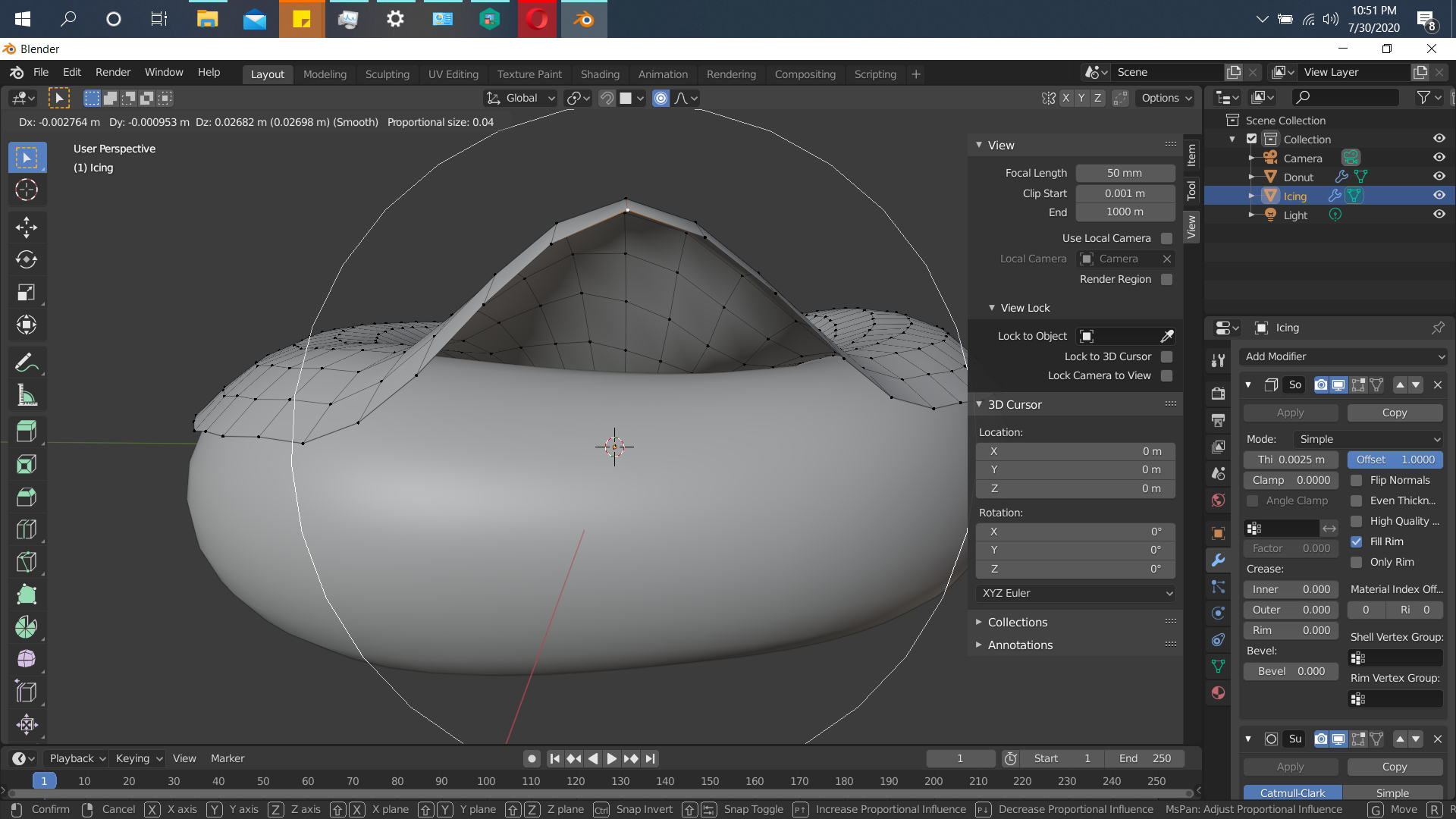Select the Inset Faces tool
Screen dimensions: 1456x819
pos(27,464)
